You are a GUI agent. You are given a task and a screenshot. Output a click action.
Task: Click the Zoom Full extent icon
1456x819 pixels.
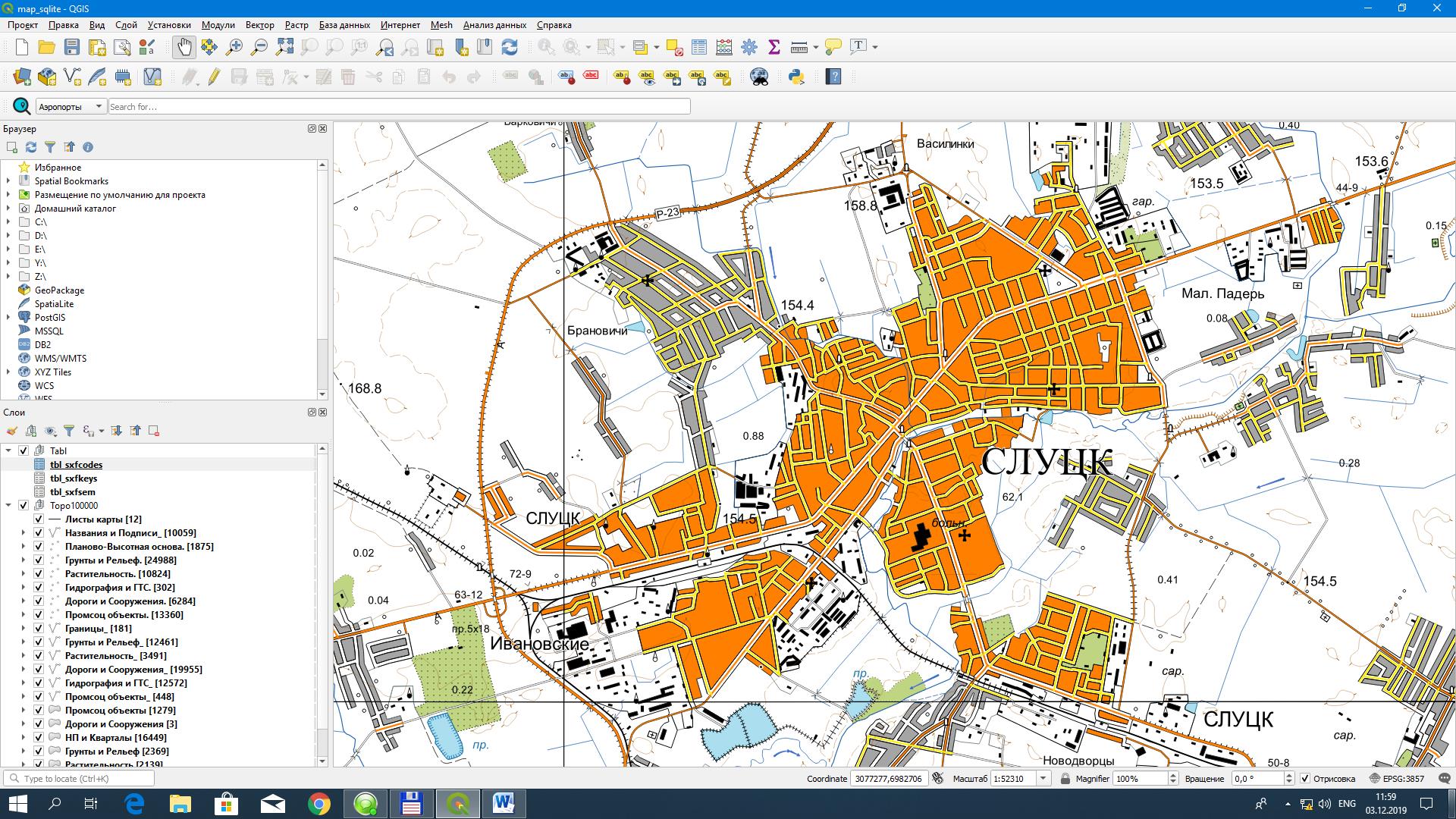click(x=284, y=47)
